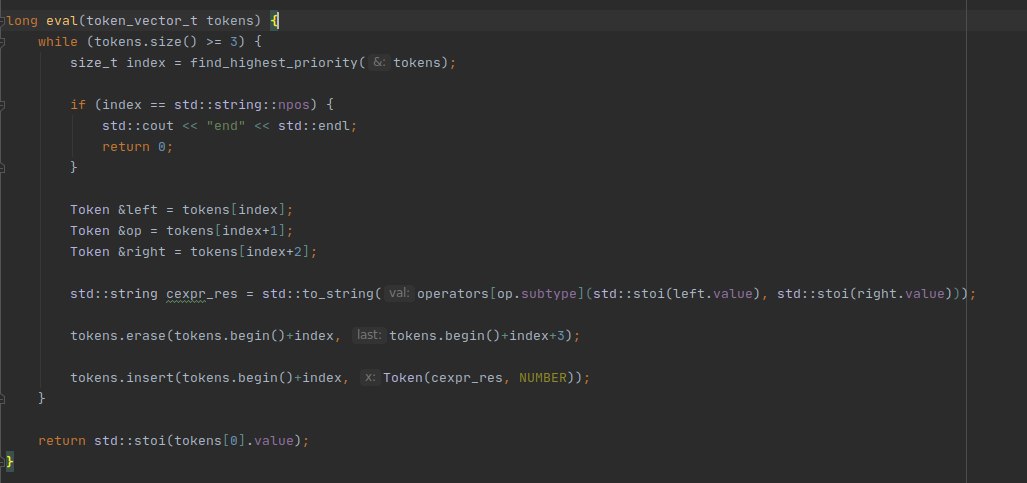Collapse the while loop fold marker

[x=3, y=42]
